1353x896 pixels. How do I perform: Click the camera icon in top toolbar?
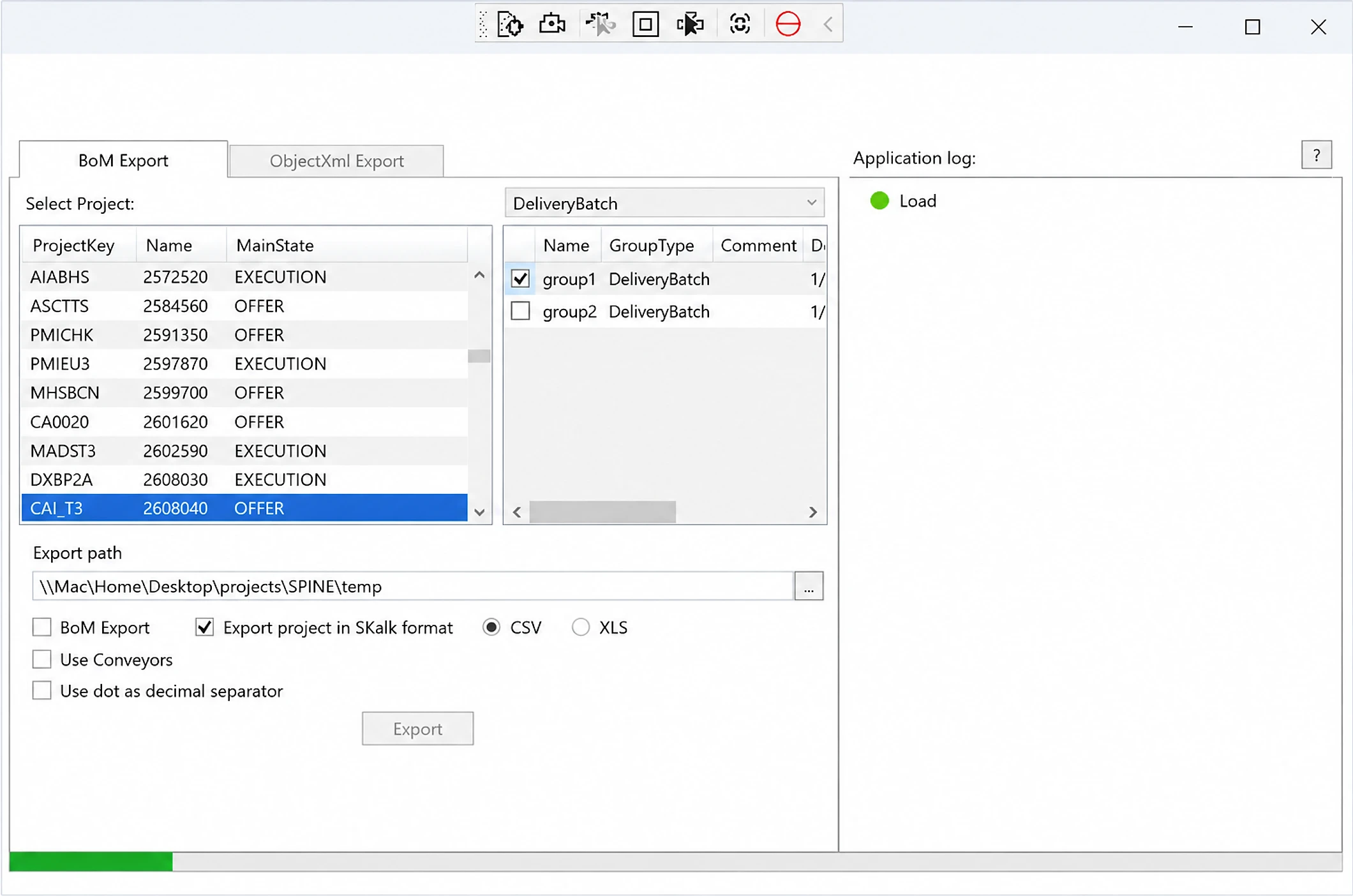[x=552, y=24]
